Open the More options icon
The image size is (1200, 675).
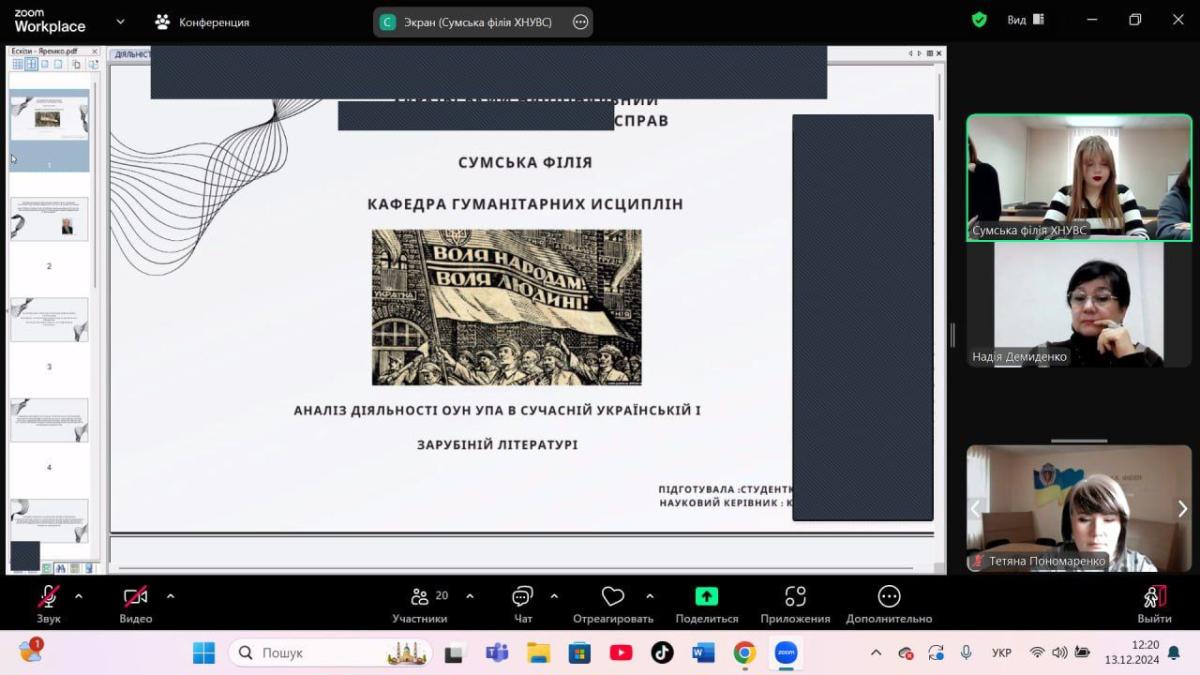[888, 597]
